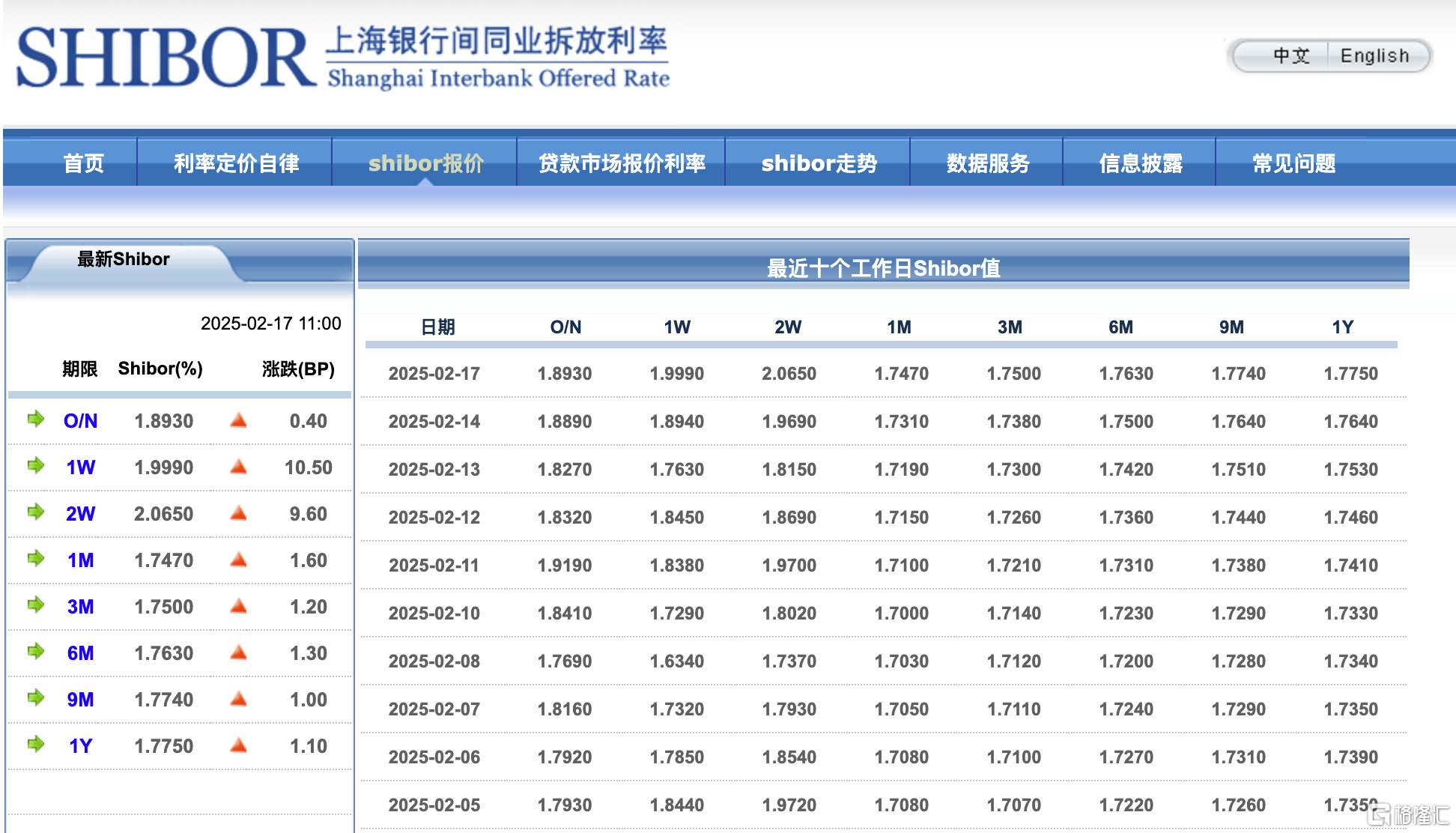Viewport: 1456px width, 833px height.
Task: Click the 2025-02-13 date cell
Action: coord(434,470)
